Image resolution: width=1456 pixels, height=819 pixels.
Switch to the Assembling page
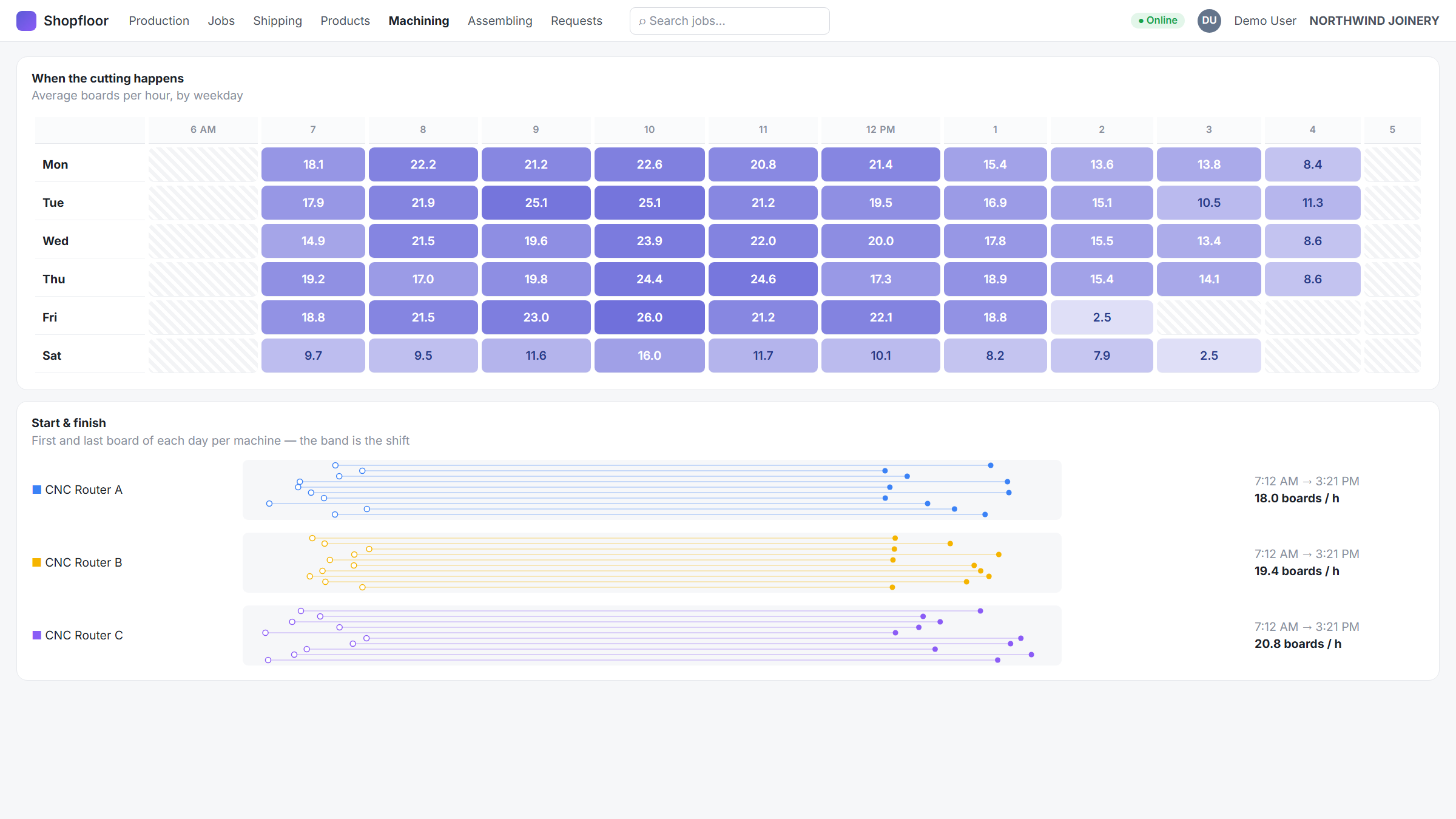(500, 21)
